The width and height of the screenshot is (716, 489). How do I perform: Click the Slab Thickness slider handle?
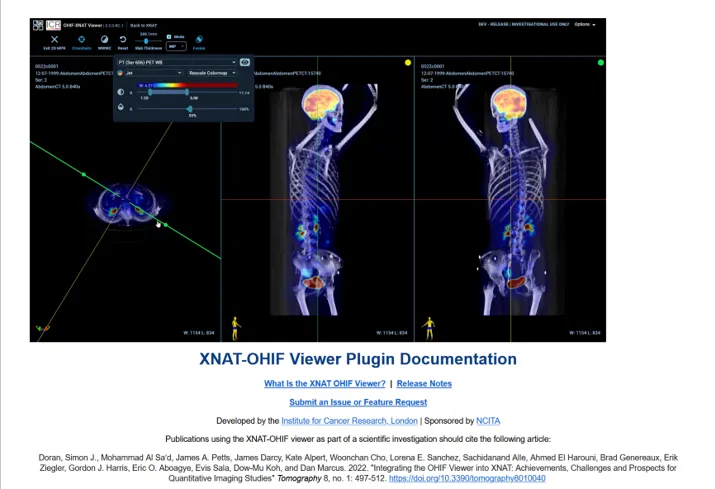146,41
